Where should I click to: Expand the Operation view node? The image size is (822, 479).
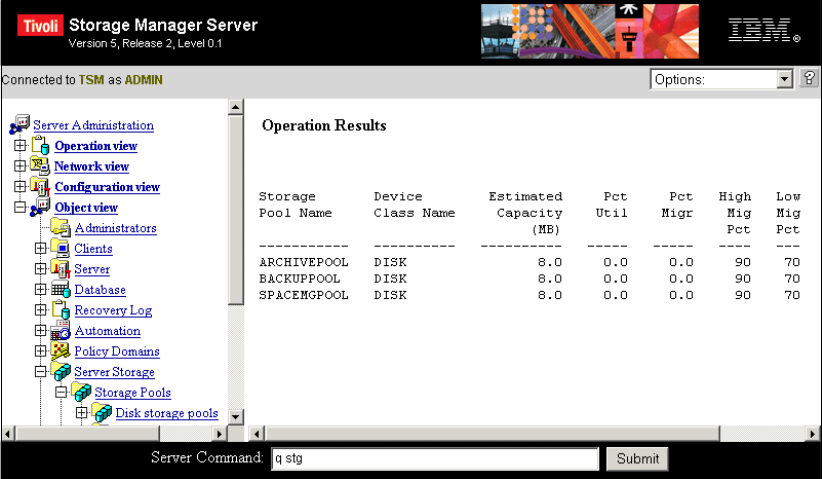tap(20, 145)
